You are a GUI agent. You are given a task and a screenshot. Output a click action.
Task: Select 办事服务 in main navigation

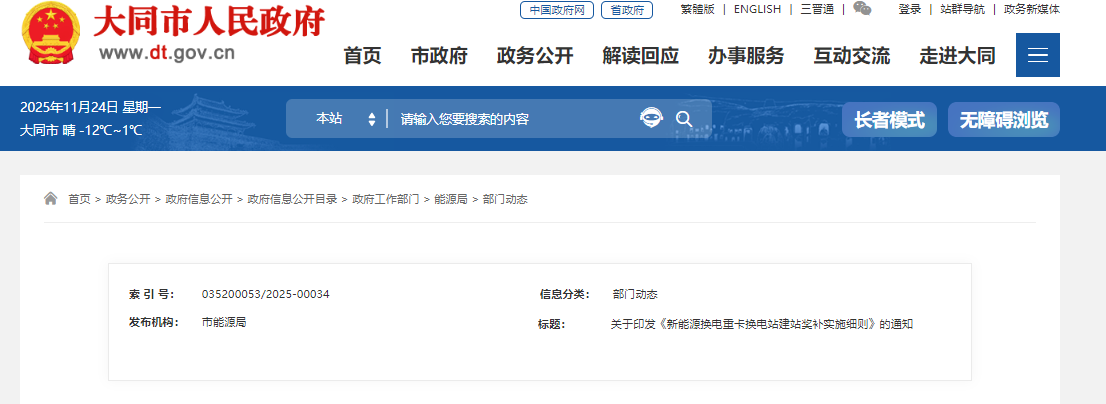click(x=746, y=56)
